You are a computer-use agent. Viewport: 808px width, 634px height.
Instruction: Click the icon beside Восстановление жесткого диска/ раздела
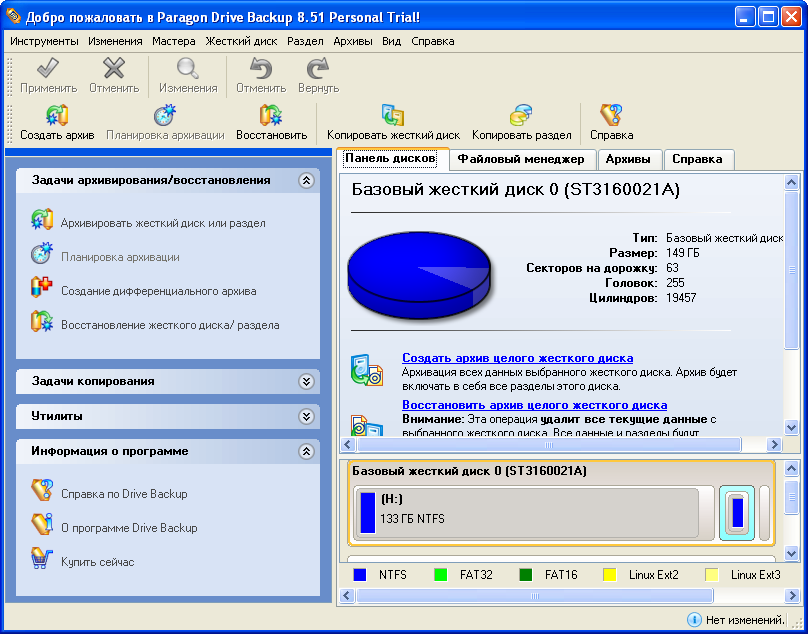(x=42, y=322)
